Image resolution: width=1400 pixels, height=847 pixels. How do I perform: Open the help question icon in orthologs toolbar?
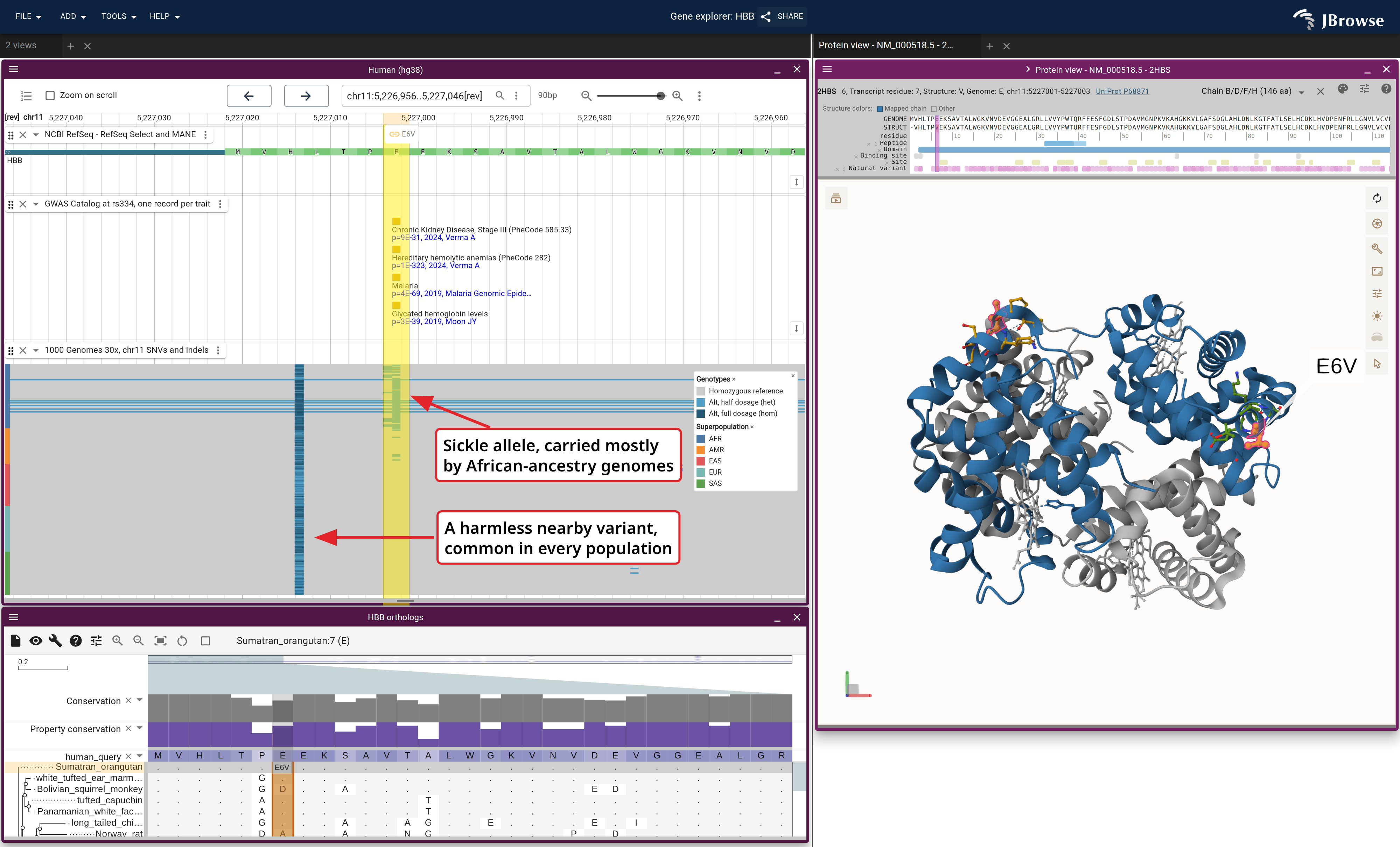point(76,641)
